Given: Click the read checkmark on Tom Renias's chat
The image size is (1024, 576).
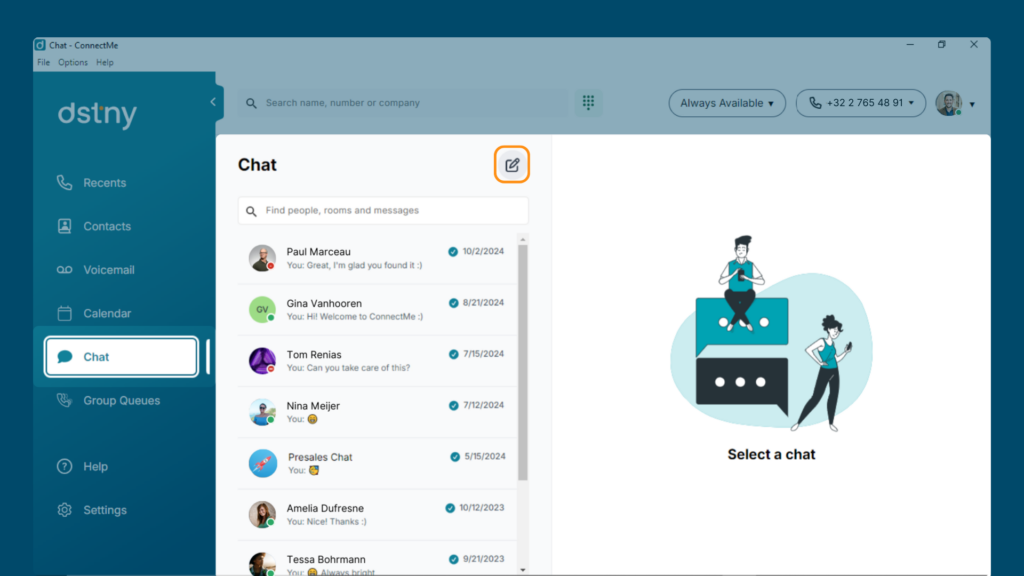Looking at the screenshot, I should pyautogui.click(x=453, y=354).
